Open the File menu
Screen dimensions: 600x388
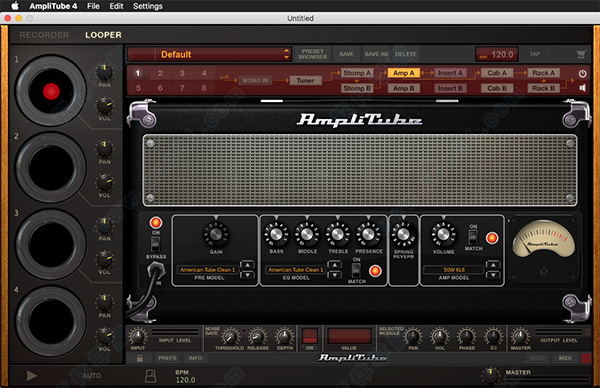[x=93, y=6]
